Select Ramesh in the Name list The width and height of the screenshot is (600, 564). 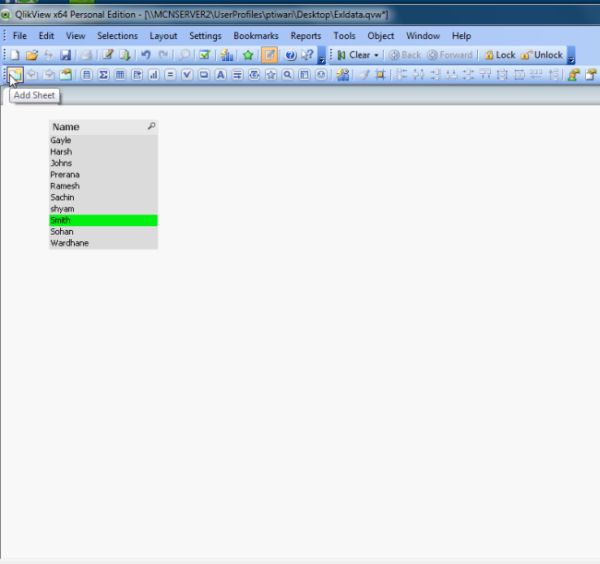coord(103,186)
